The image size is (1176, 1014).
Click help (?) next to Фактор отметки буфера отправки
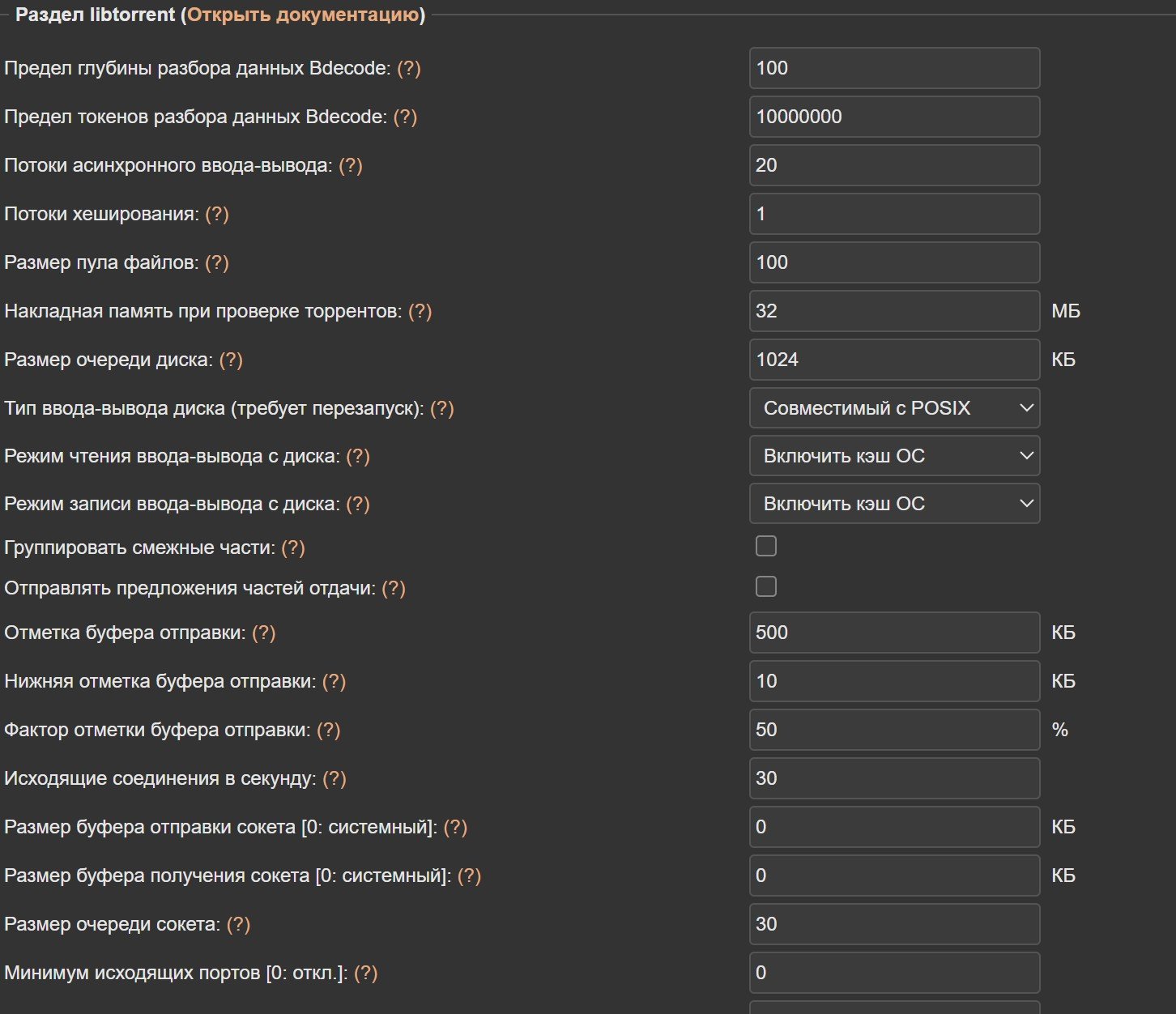pyautogui.click(x=328, y=730)
